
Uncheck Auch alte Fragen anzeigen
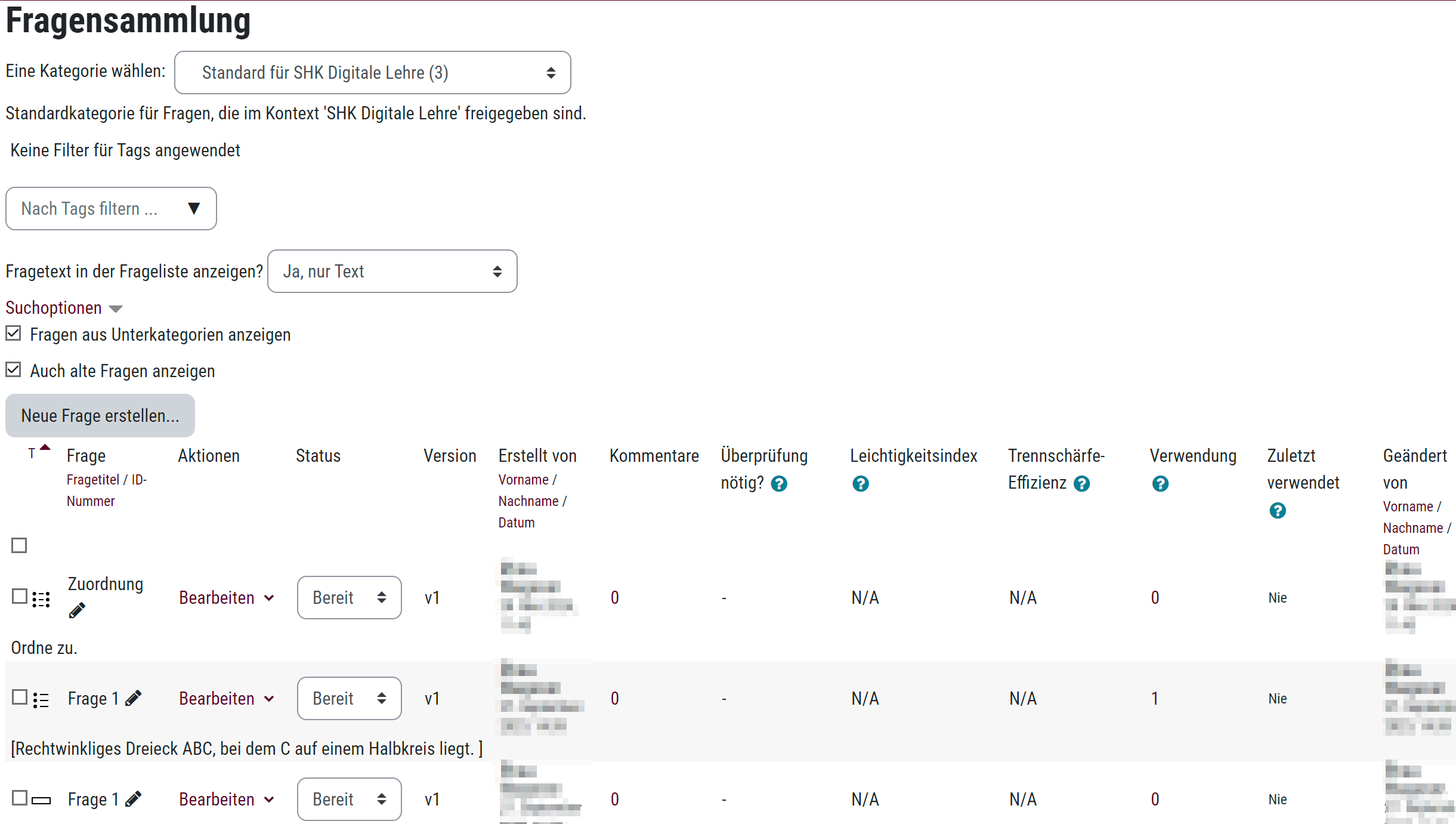14,370
